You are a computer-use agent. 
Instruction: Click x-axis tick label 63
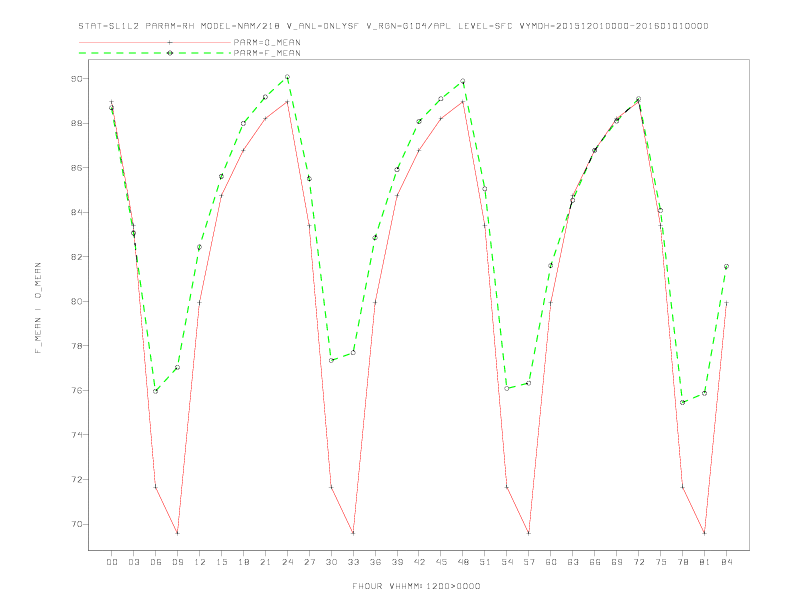pyautogui.click(x=573, y=562)
